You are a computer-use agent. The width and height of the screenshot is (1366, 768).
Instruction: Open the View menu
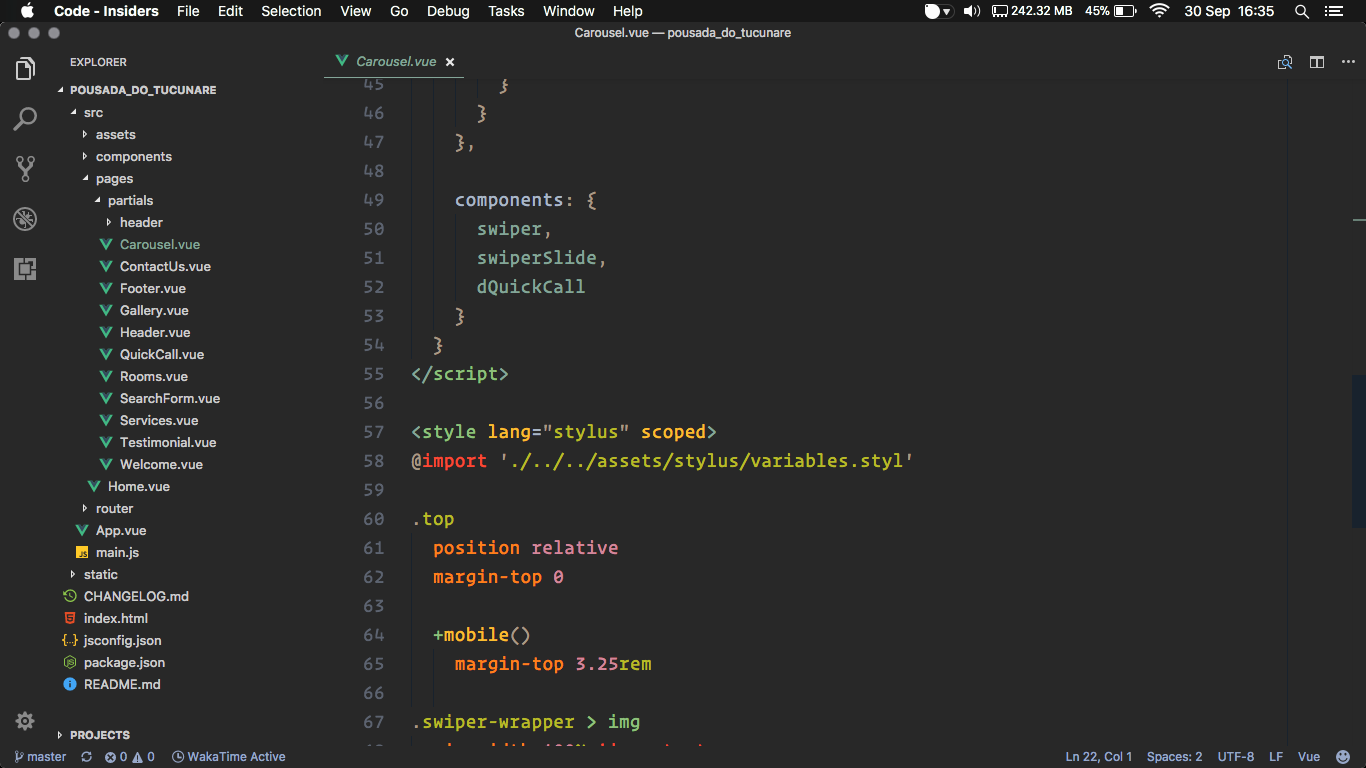(356, 11)
